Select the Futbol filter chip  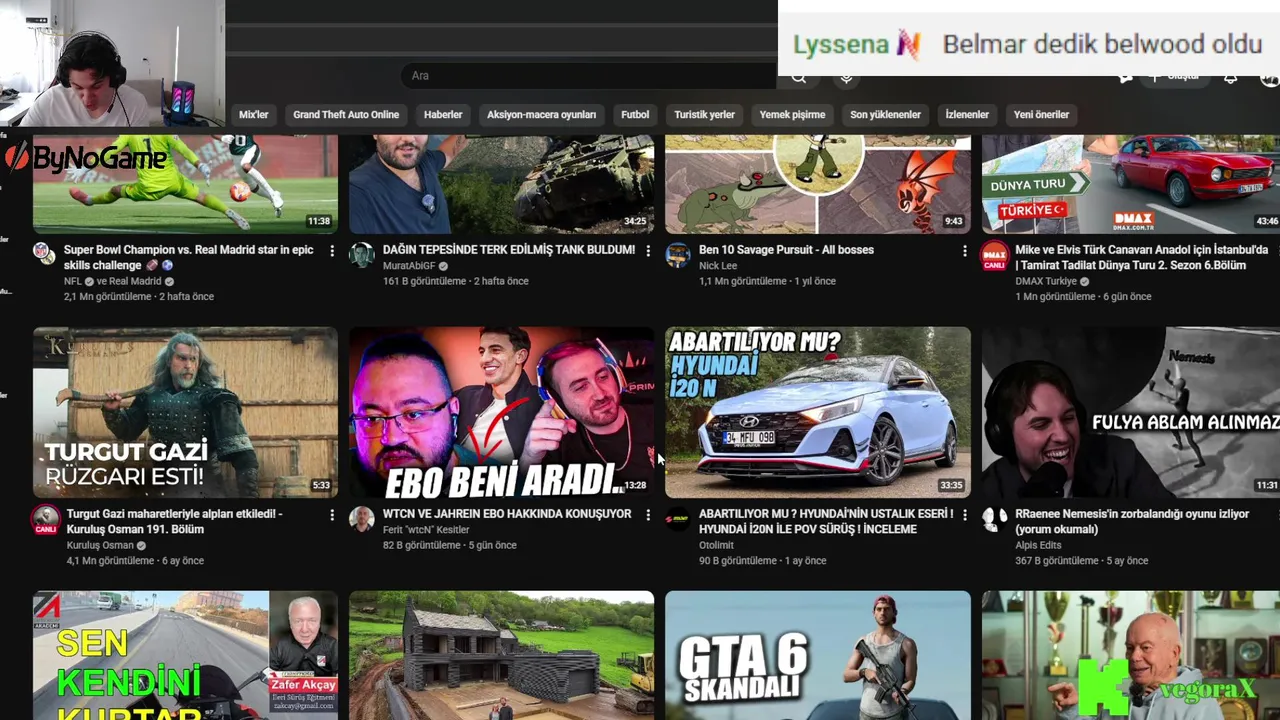pyautogui.click(x=635, y=115)
